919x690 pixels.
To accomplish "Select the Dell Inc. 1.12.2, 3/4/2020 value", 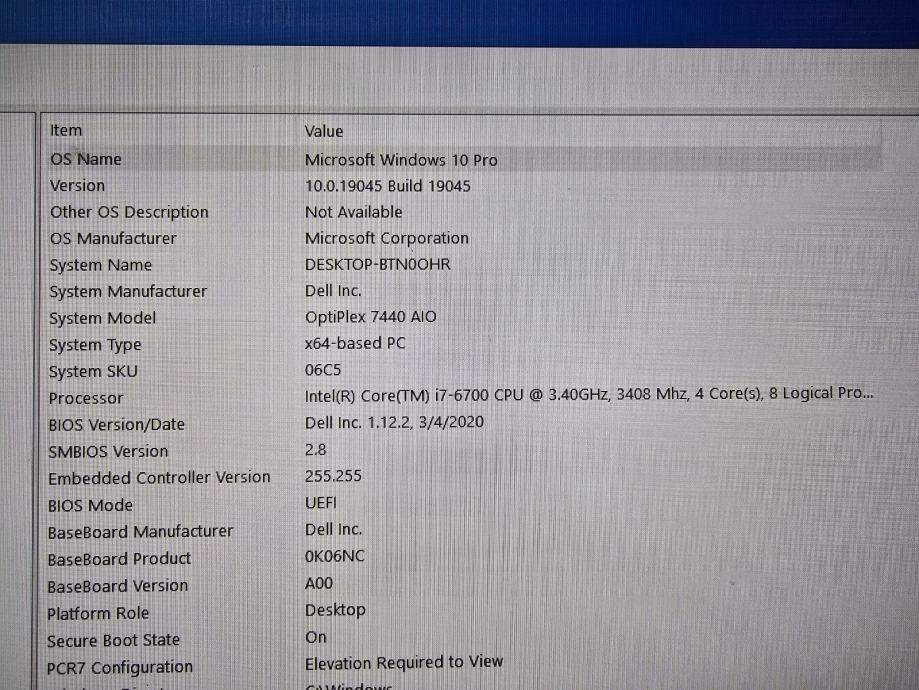I will 394,422.
